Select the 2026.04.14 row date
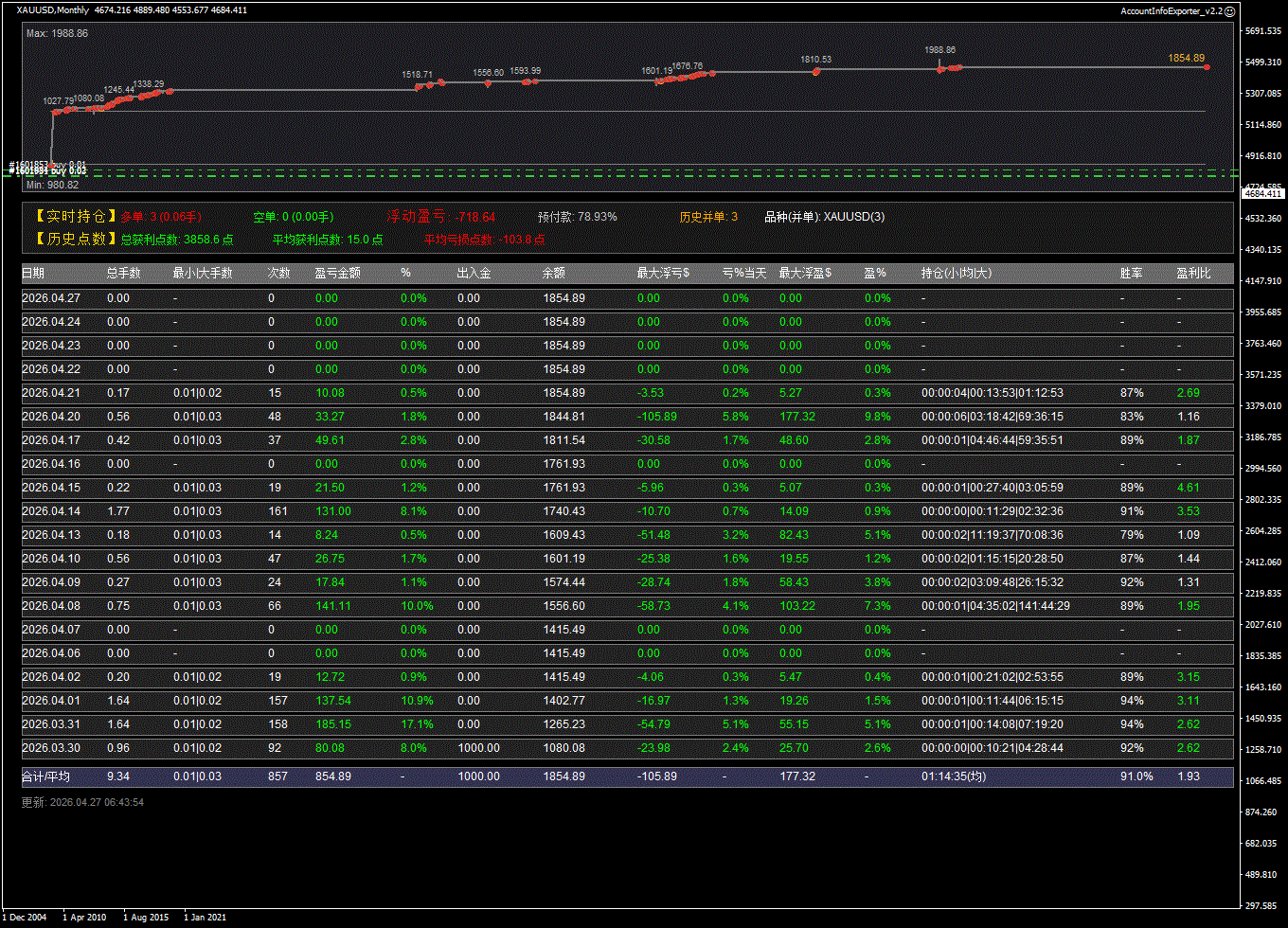 tap(50, 511)
